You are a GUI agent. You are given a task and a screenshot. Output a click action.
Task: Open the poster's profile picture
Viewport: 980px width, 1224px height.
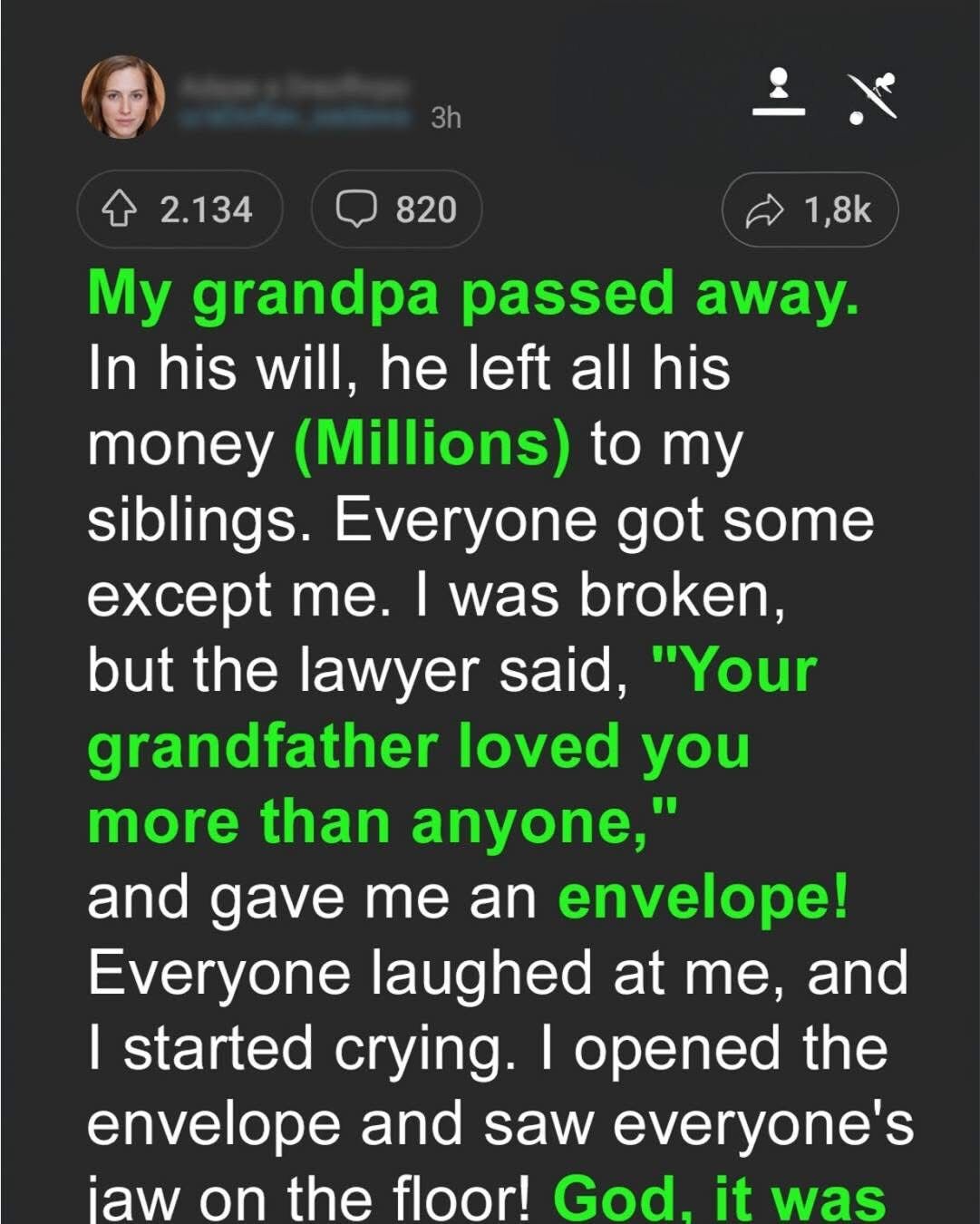coord(123,97)
